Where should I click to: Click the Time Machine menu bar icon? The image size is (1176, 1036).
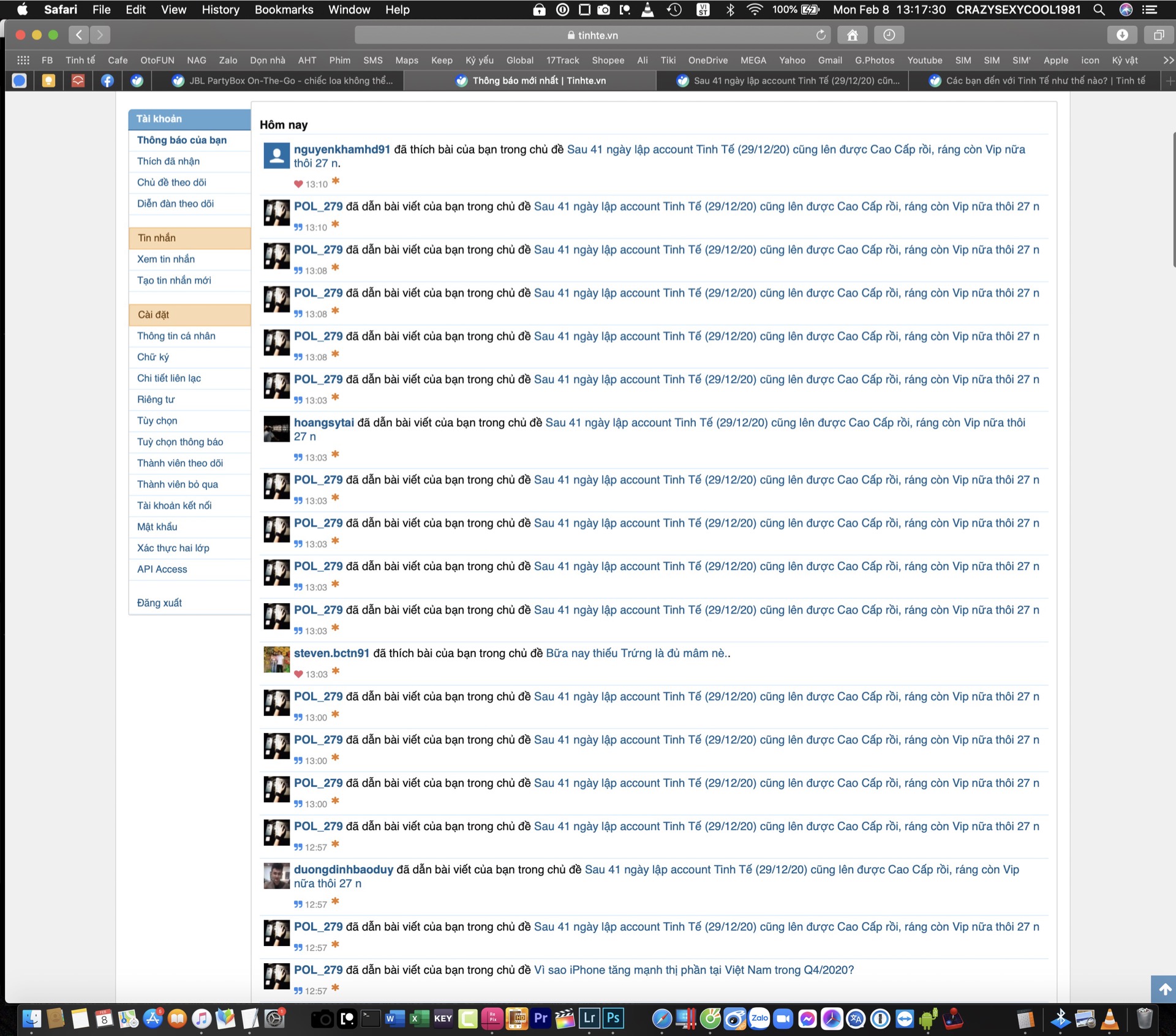tap(674, 10)
